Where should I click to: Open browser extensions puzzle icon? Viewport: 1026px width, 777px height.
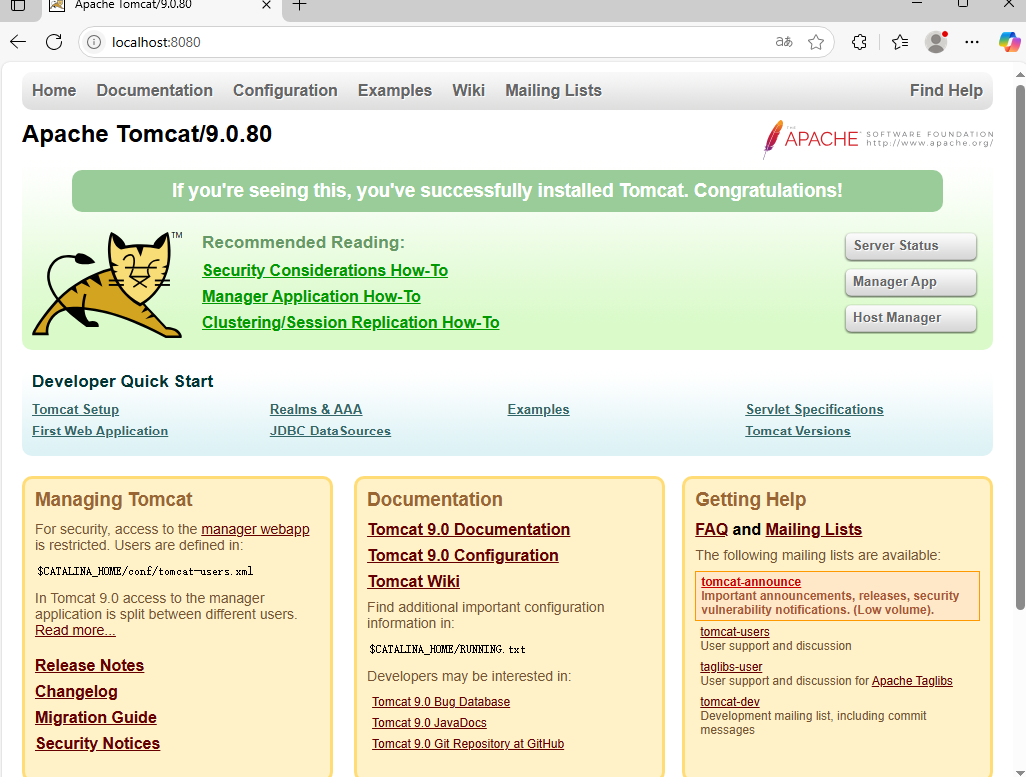tap(859, 42)
